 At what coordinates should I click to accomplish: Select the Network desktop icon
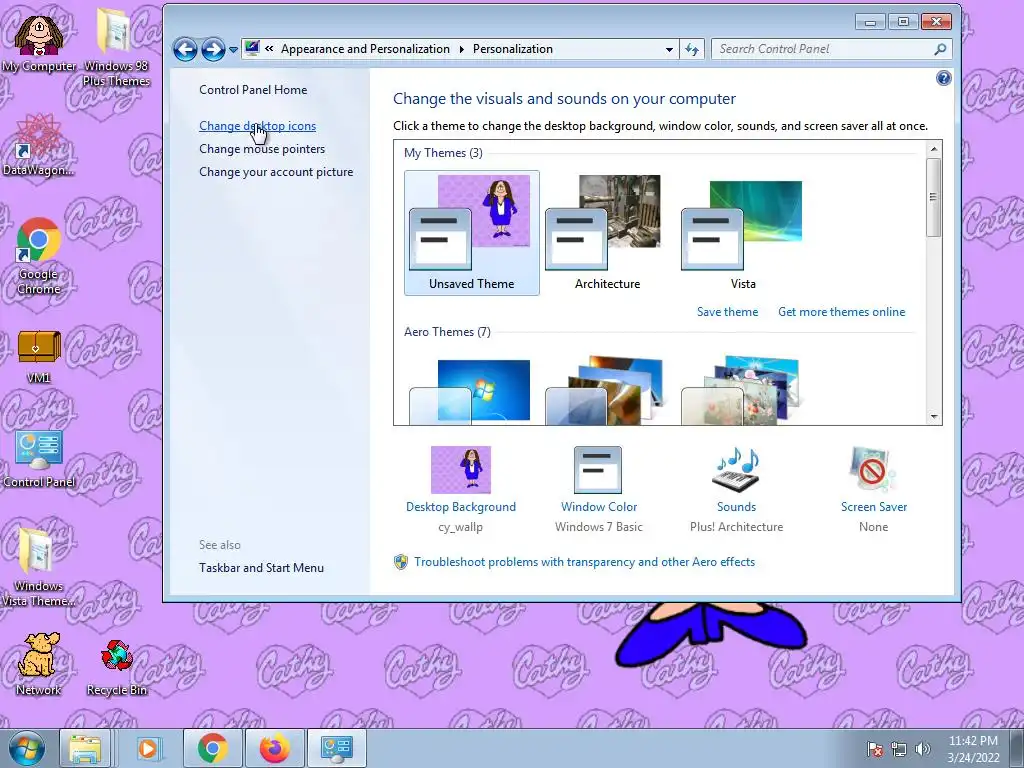[x=39, y=664]
